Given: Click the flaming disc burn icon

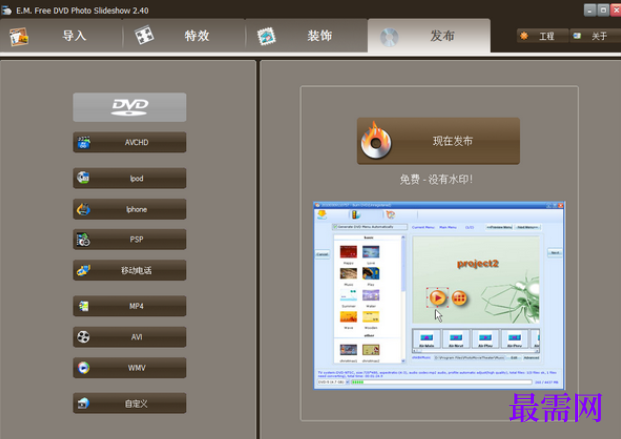Looking at the screenshot, I should click(x=376, y=141).
